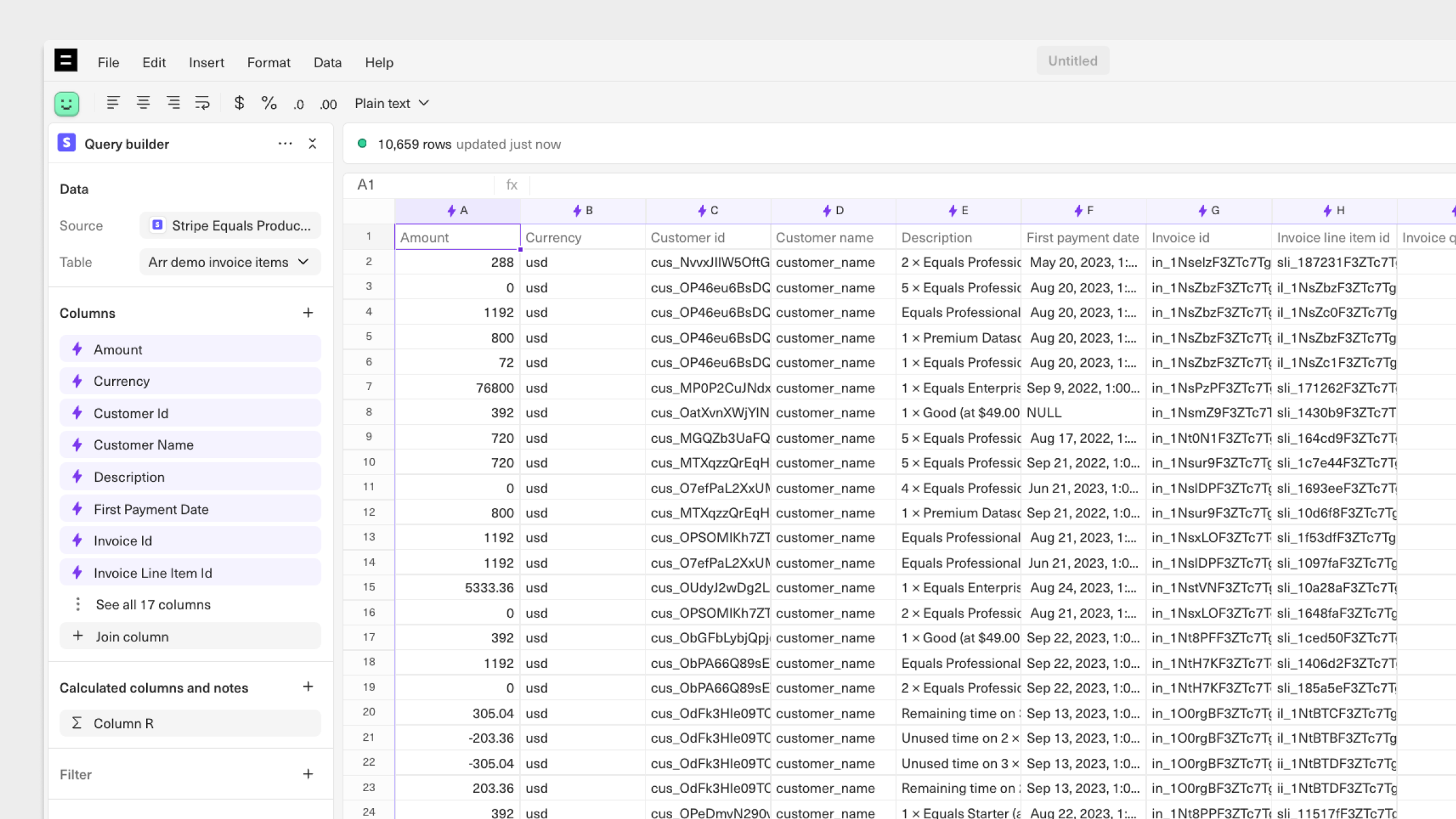This screenshot has height=819, width=1456.
Task: Open the Plain text format dropdown
Action: point(392,103)
